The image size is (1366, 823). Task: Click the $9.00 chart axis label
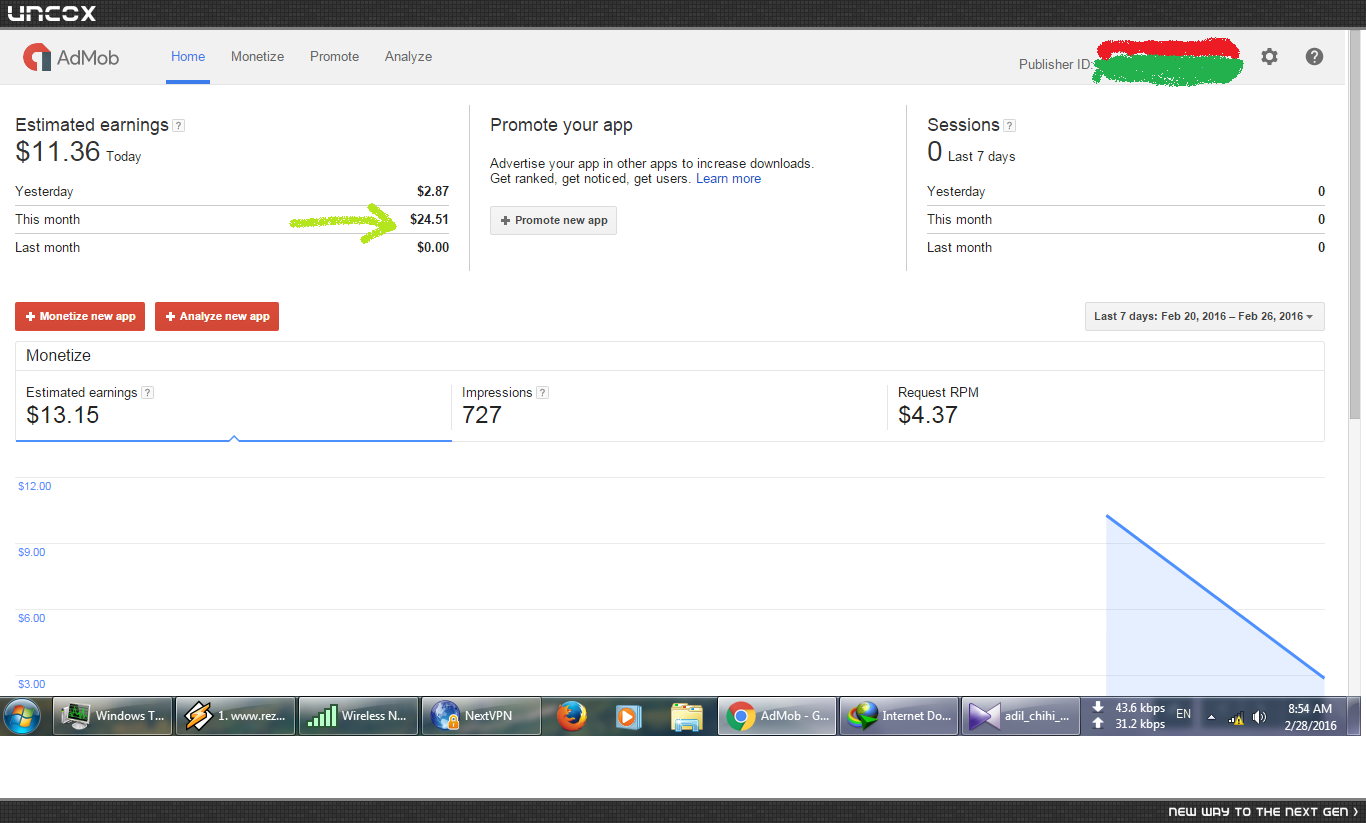32,552
